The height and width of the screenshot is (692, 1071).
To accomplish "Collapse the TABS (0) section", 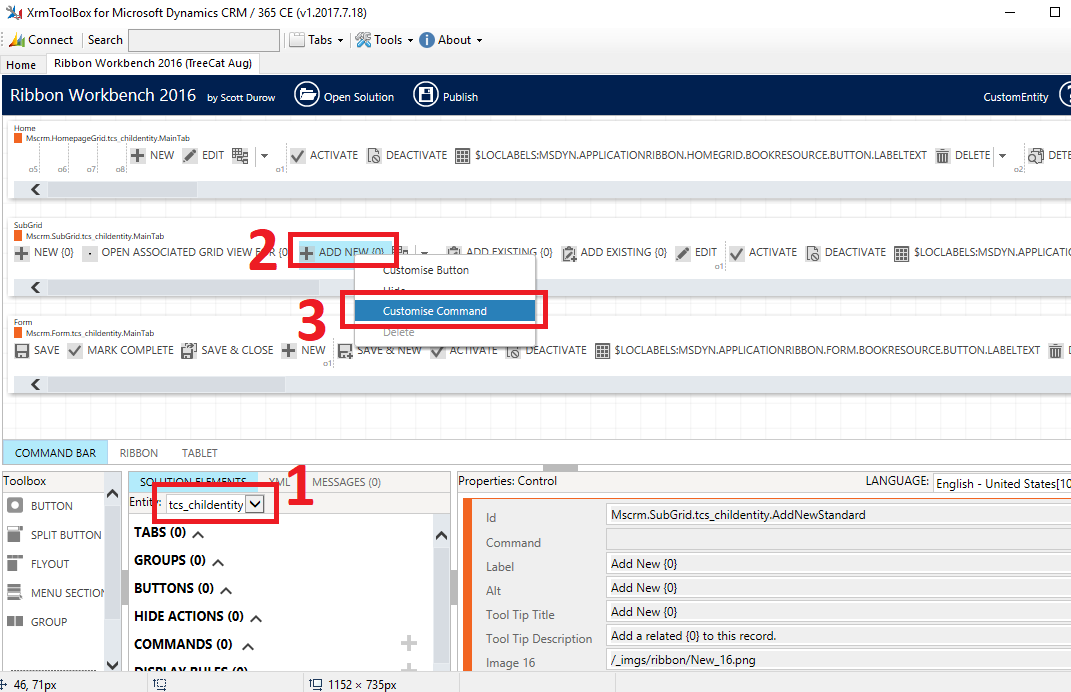I will point(198,534).
